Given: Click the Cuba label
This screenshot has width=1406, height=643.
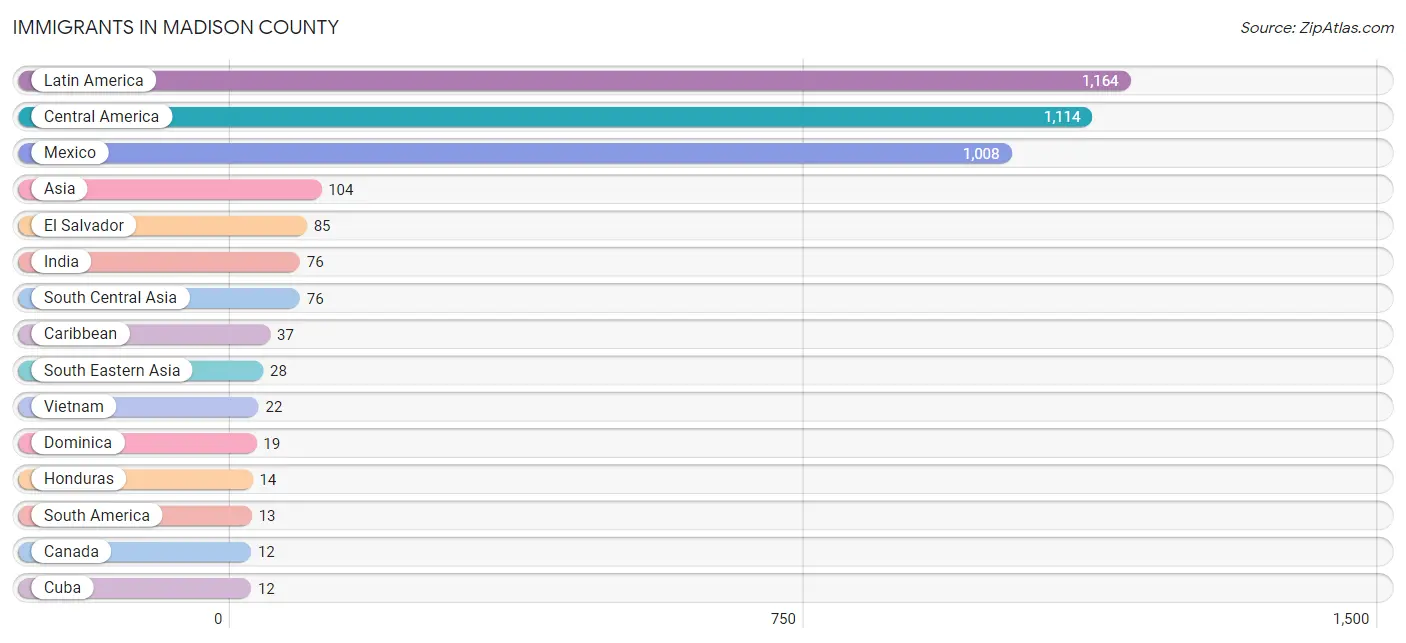Looking at the screenshot, I should pos(62,587).
